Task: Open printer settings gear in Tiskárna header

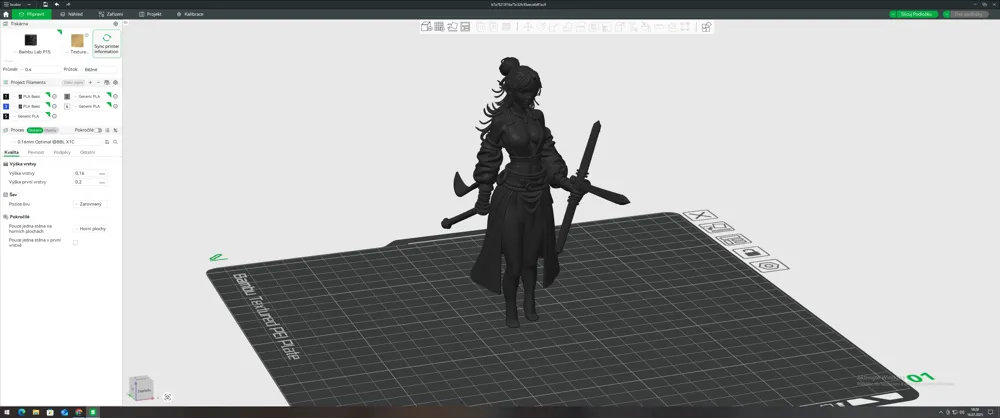Action: (x=115, y=24)
